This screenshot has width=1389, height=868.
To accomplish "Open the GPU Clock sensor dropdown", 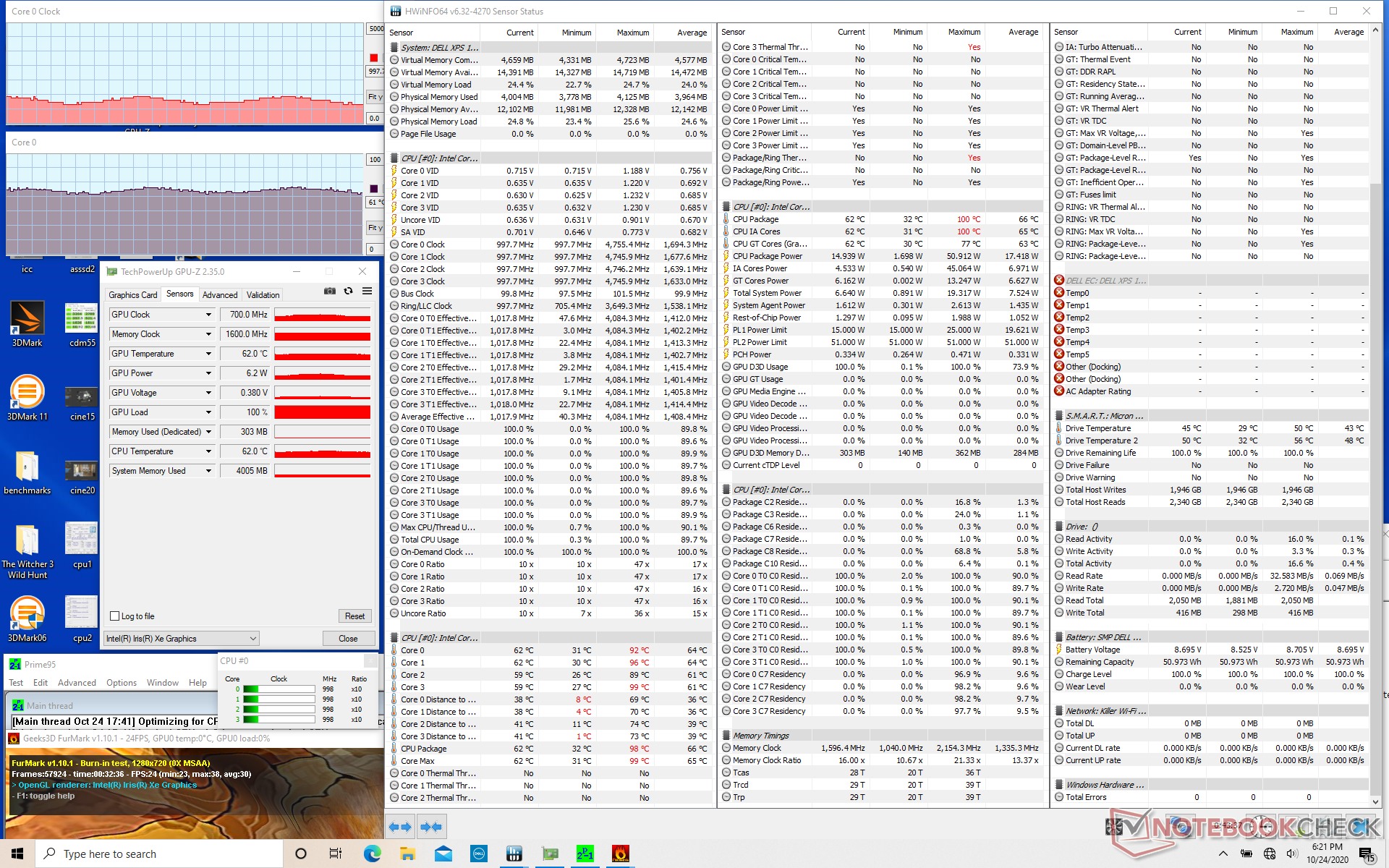I will pyautogui.click(x=208, y=315).
